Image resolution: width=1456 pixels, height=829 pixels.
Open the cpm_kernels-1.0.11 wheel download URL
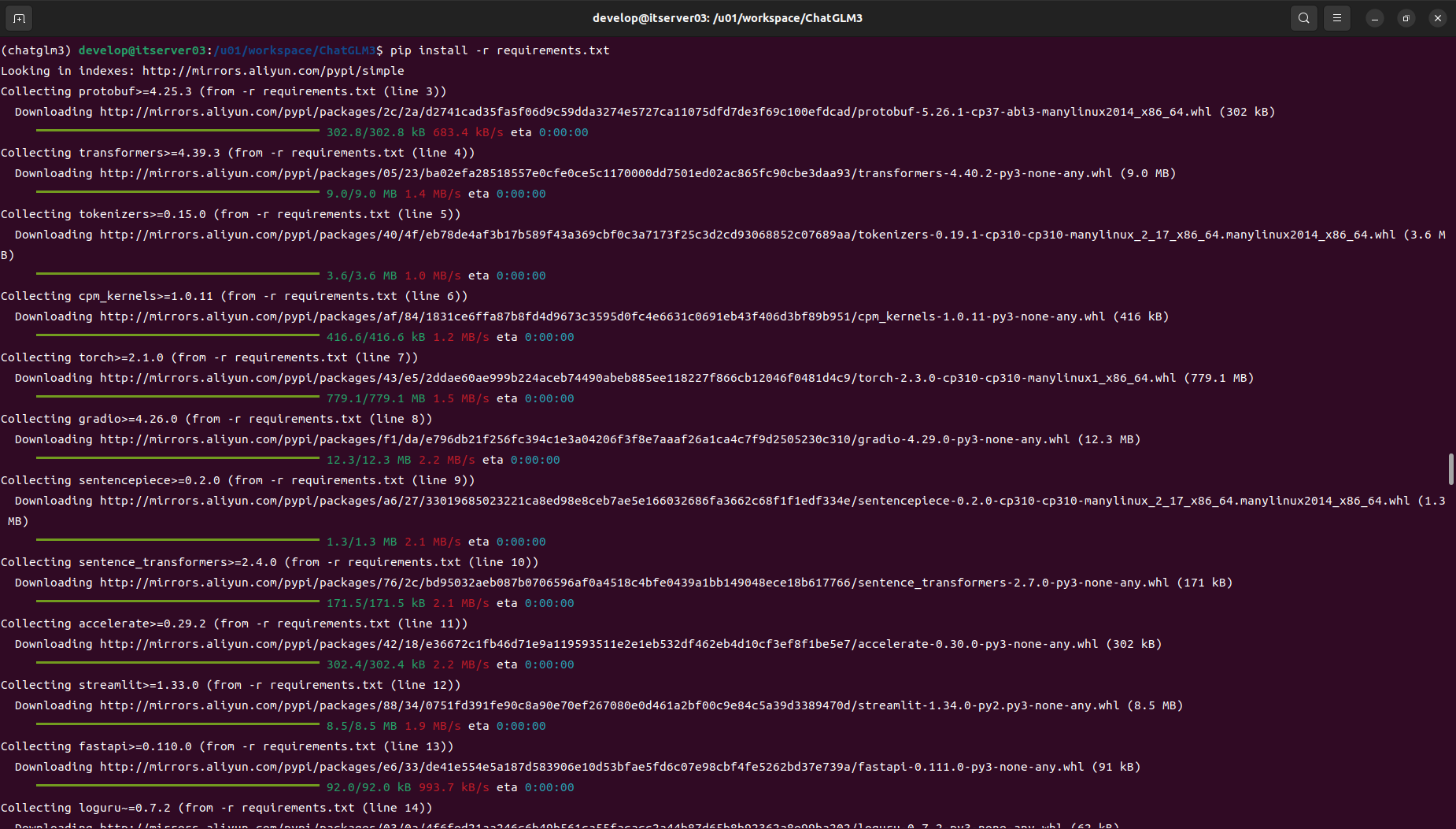pyautogui.click(x=603, y=316)
